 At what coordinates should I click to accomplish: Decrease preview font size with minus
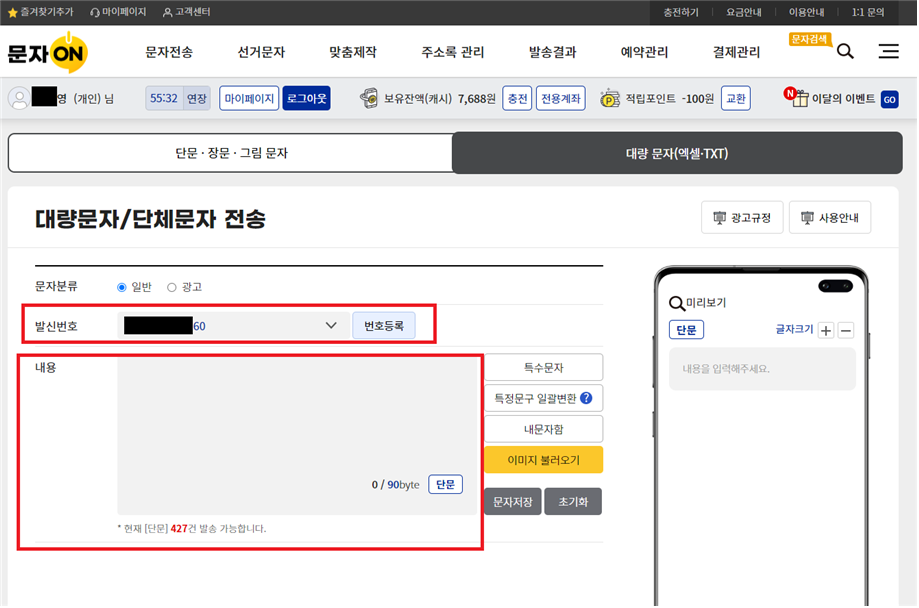(846, 331)
